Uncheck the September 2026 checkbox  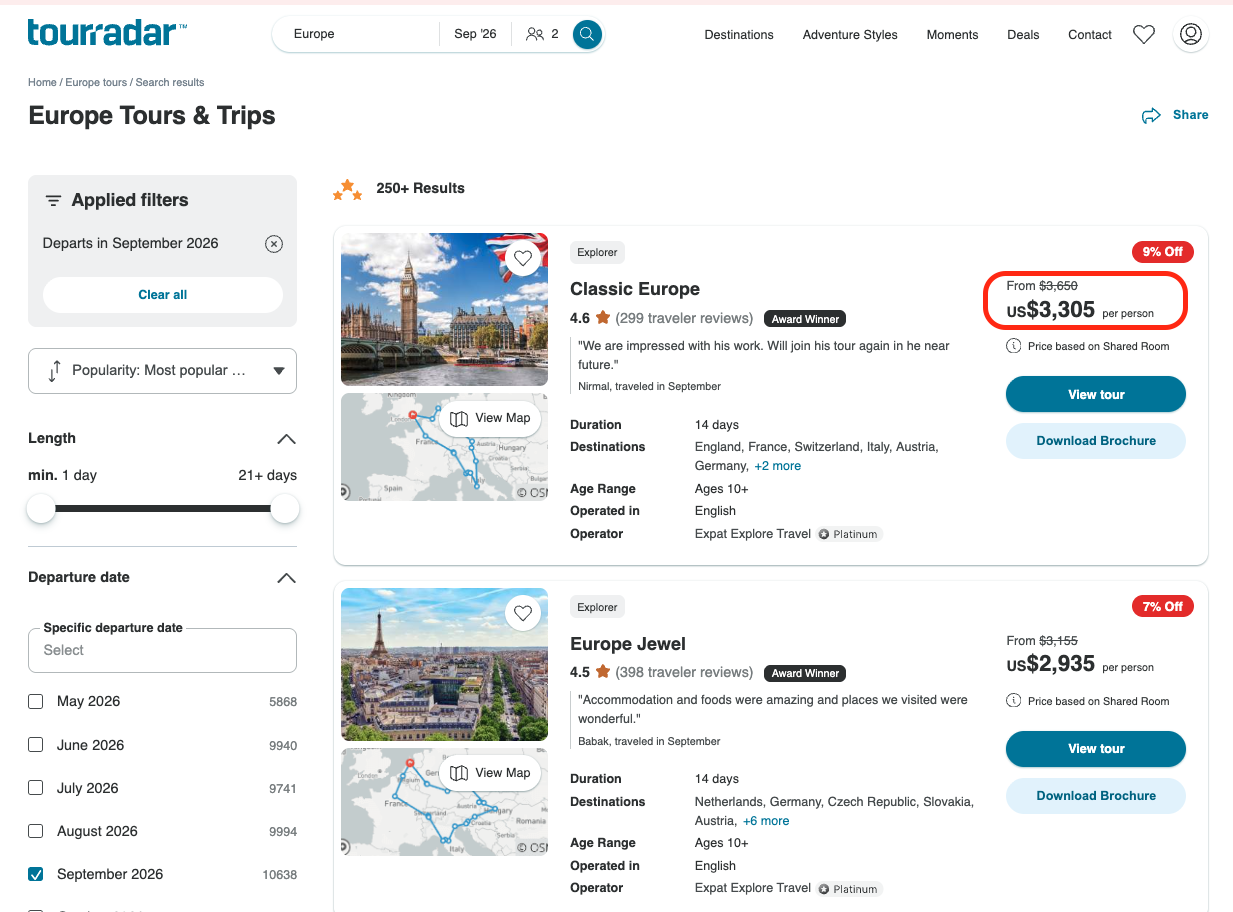36,874
